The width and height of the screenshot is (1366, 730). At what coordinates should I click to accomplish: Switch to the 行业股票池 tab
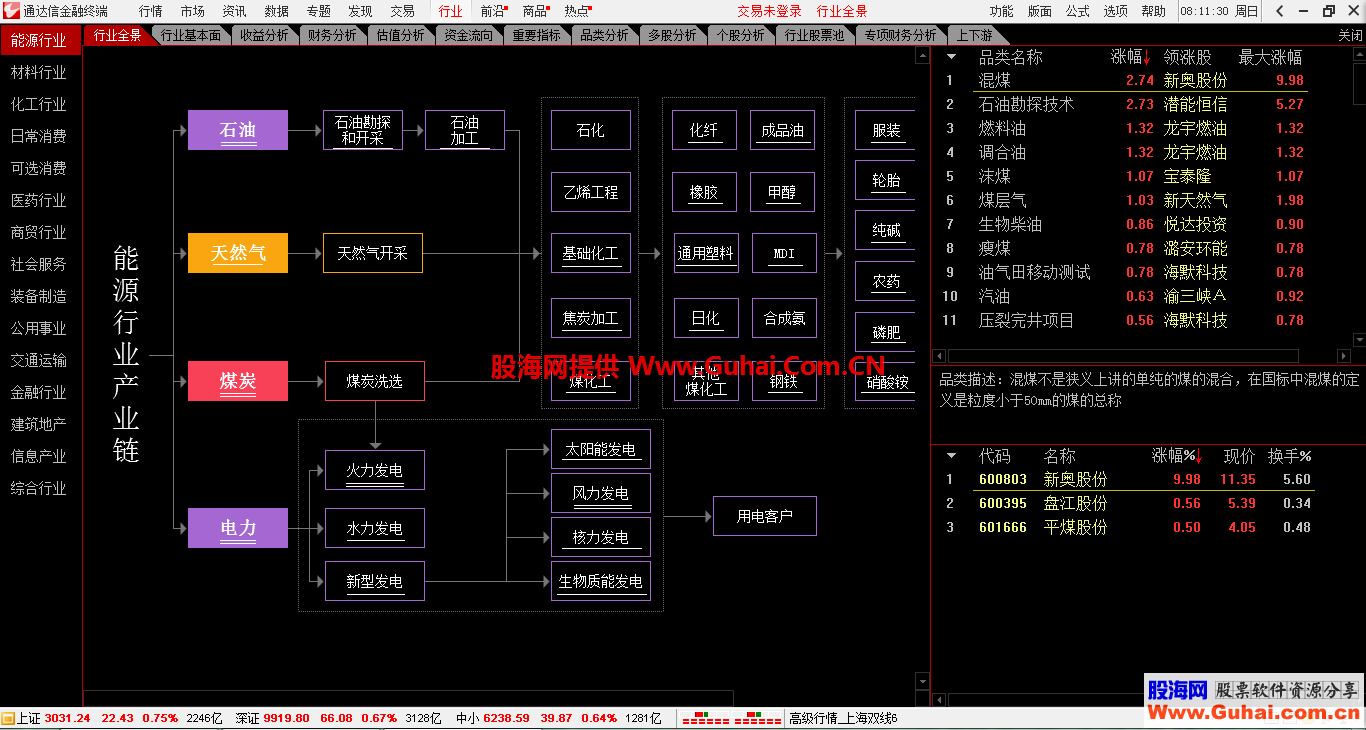tap(814, 35)
